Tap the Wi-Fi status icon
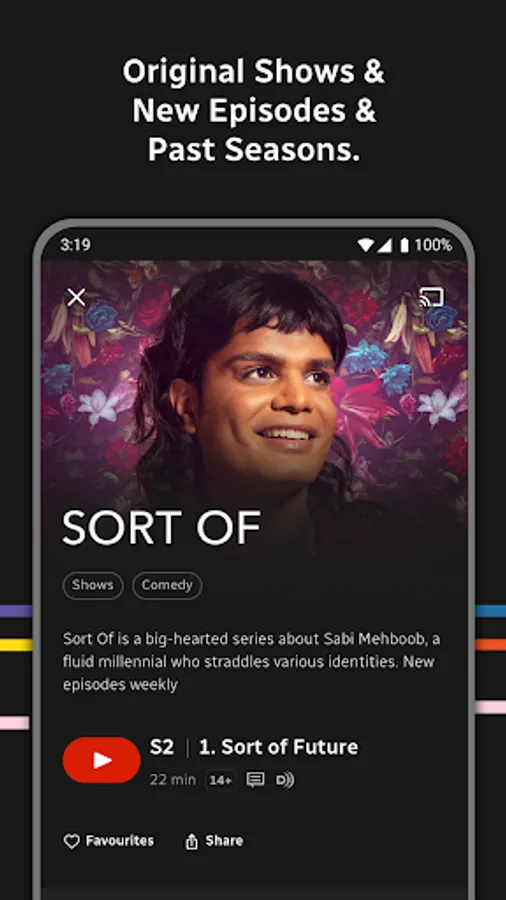 tap(365, 246)
